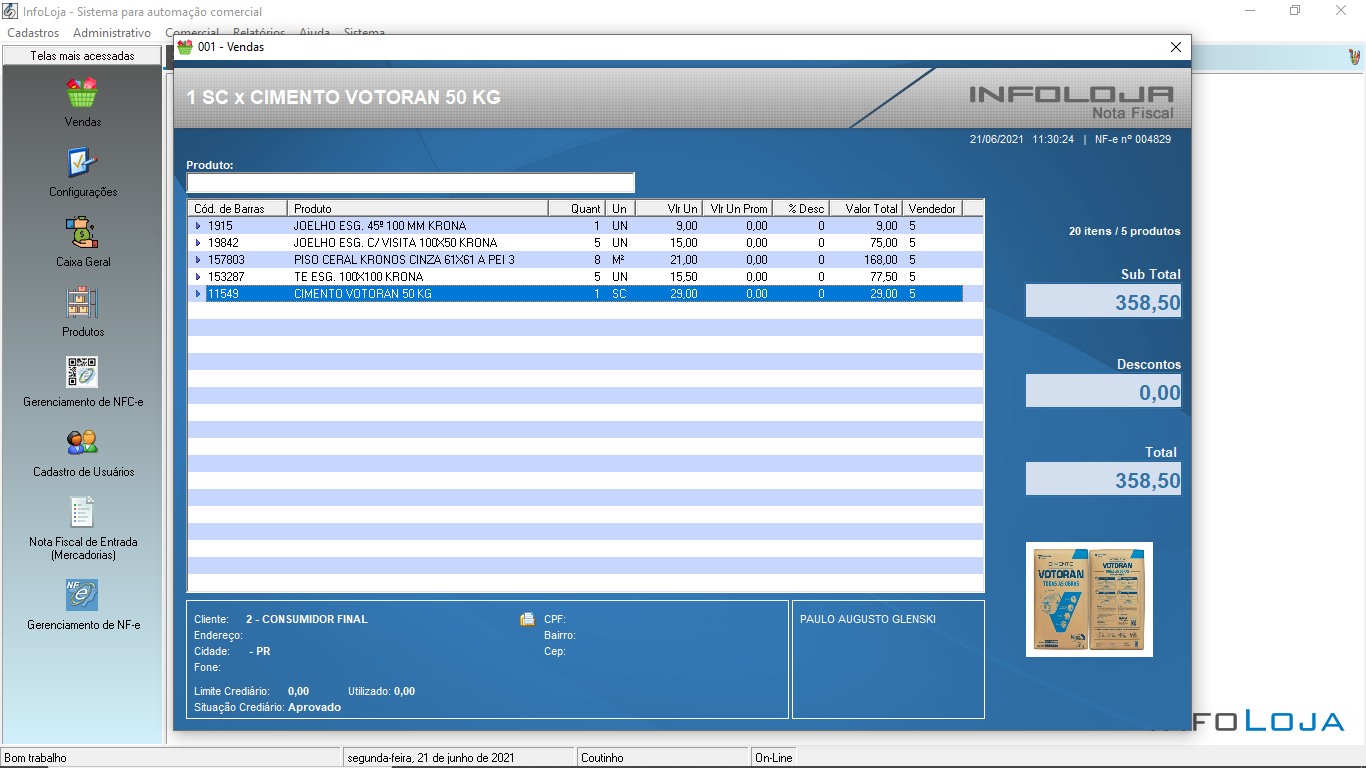Open the Administrativo menu

click(x=112, y=33)
